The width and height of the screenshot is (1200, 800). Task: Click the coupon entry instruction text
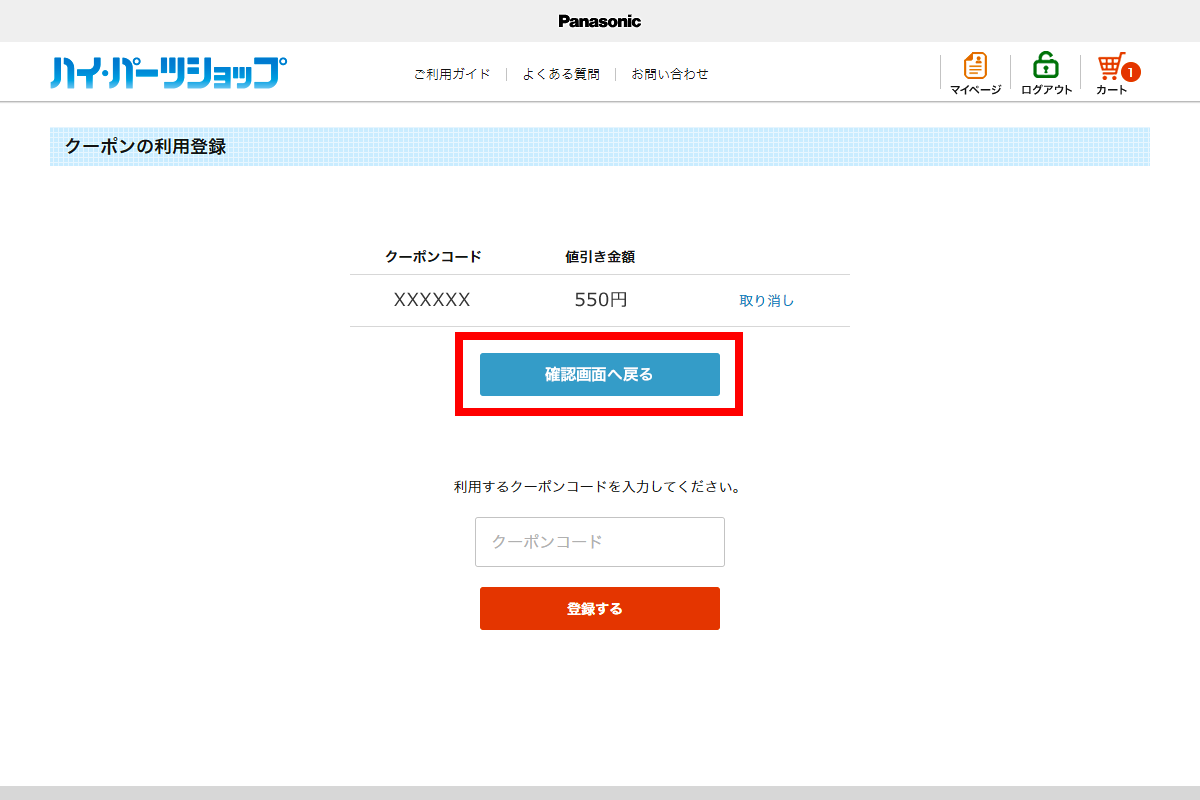[x=598, y=488]
